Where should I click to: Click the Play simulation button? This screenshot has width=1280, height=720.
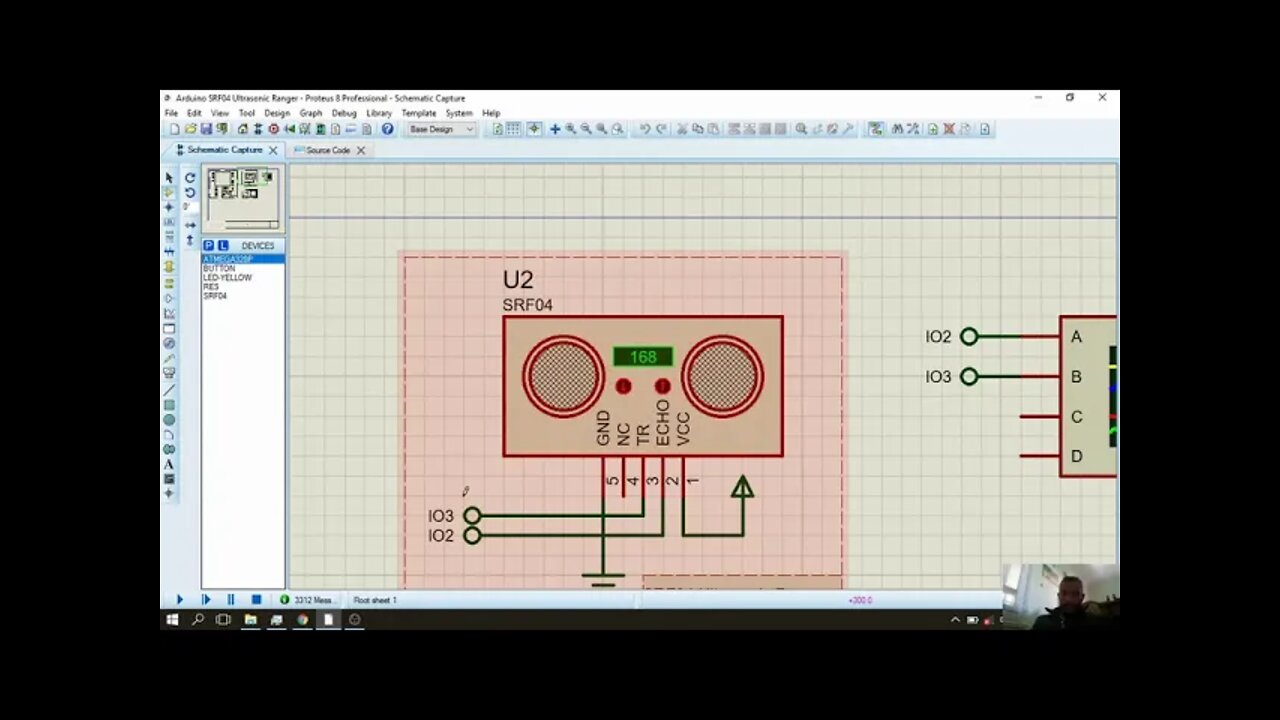click(180, 600)
